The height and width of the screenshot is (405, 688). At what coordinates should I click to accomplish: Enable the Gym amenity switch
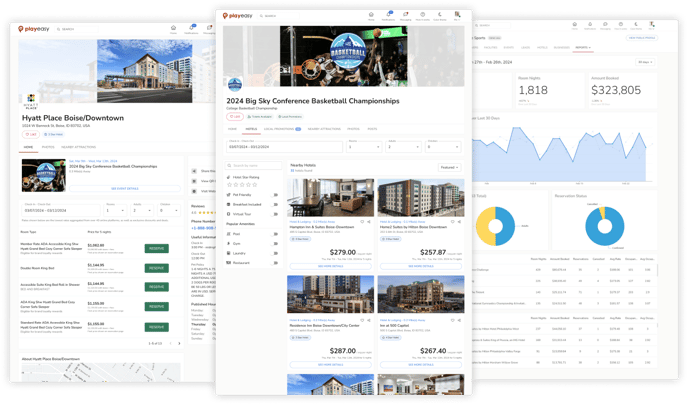tap(275, 244)
